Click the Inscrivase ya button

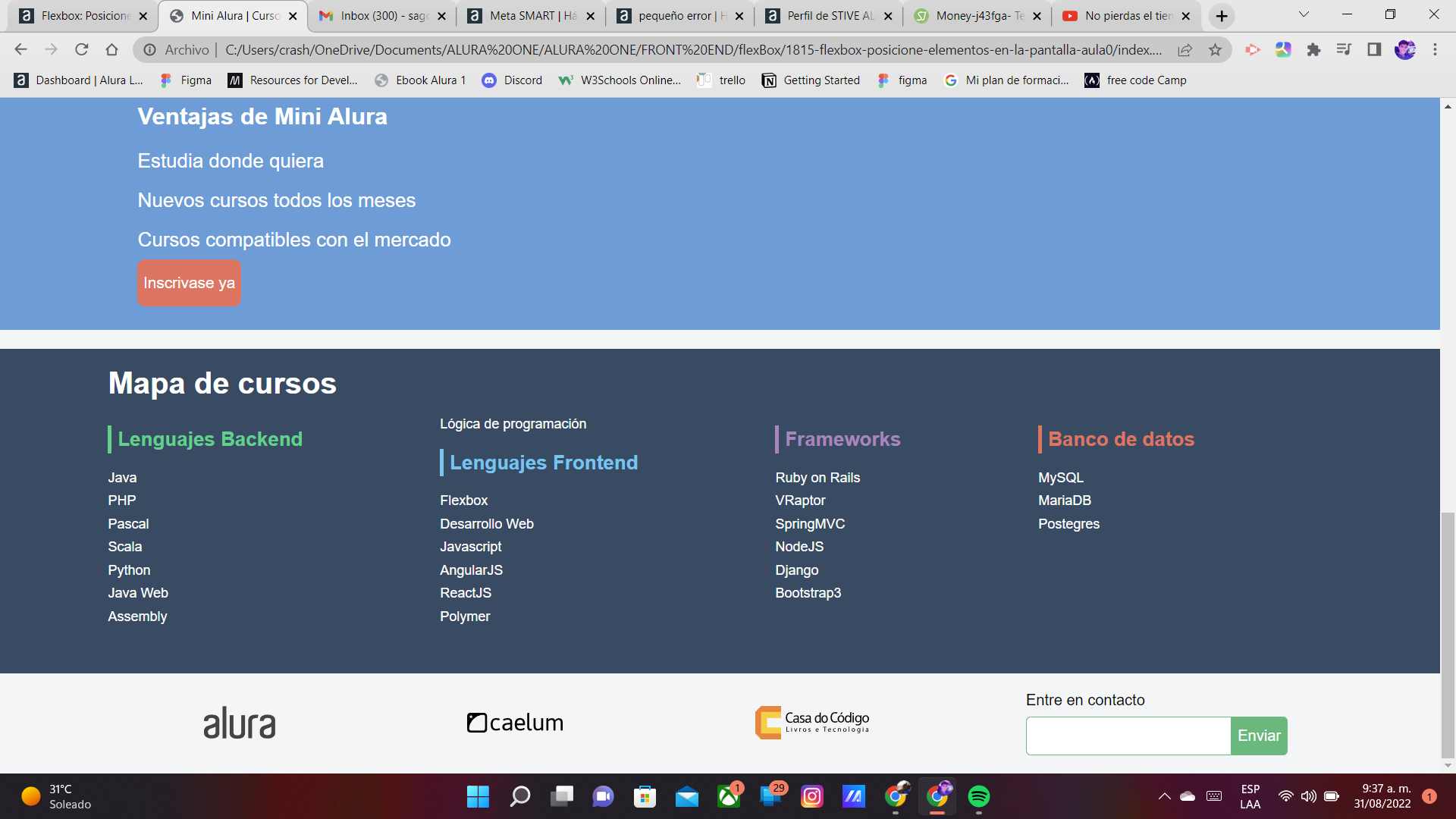click(x=189, y=283)
